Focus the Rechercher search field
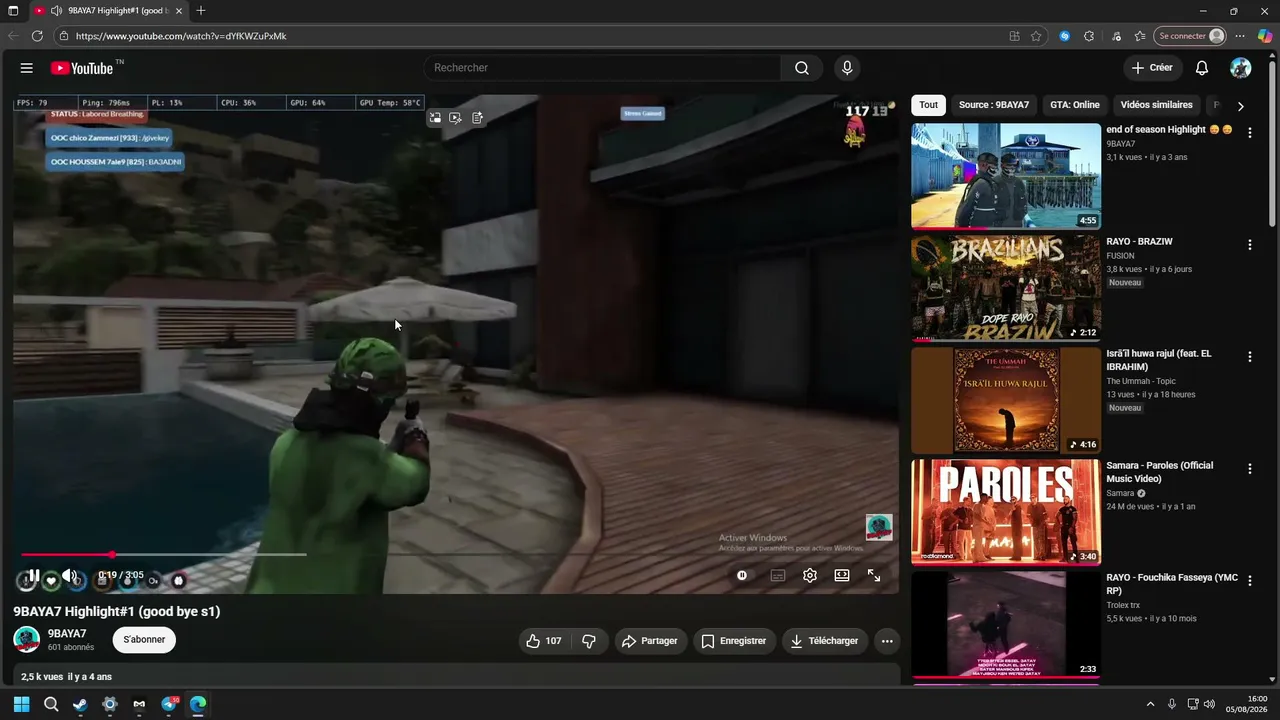This screenshot has height=720, width=1280. pos(602,68)
